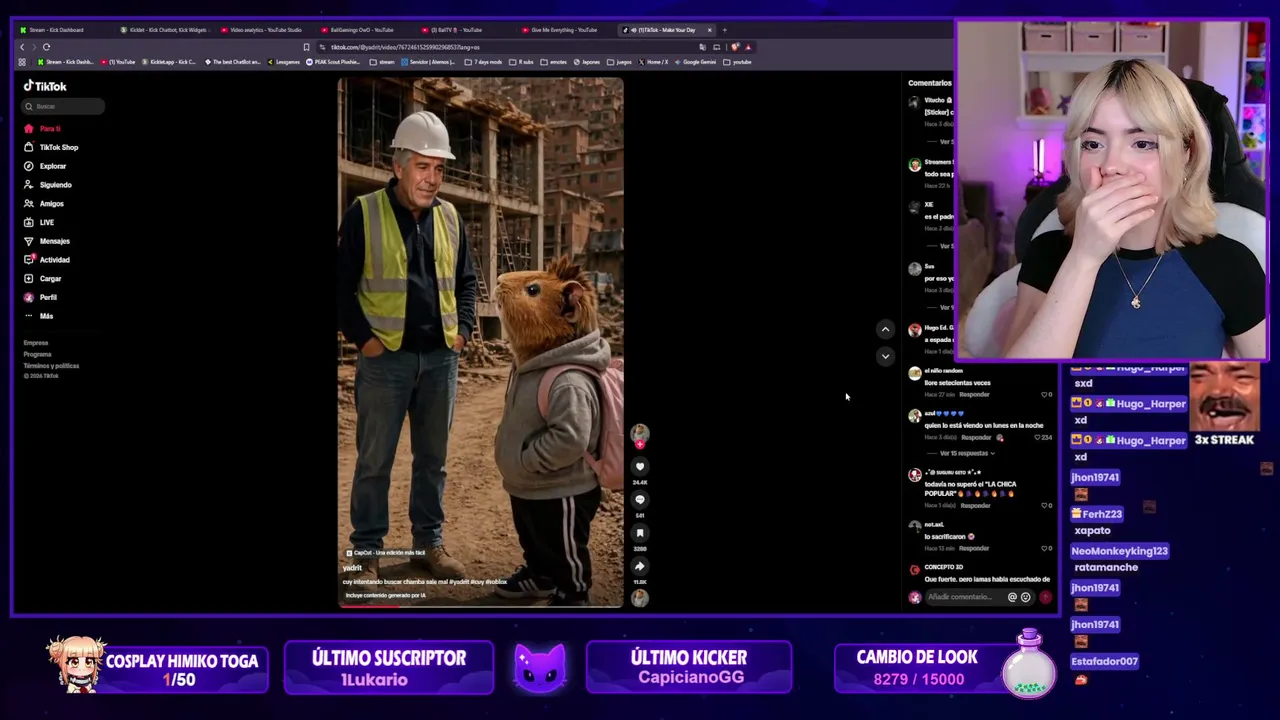Post the comment with the send button
Screen dimensions: 1280x720
(x=1046, y=597)
